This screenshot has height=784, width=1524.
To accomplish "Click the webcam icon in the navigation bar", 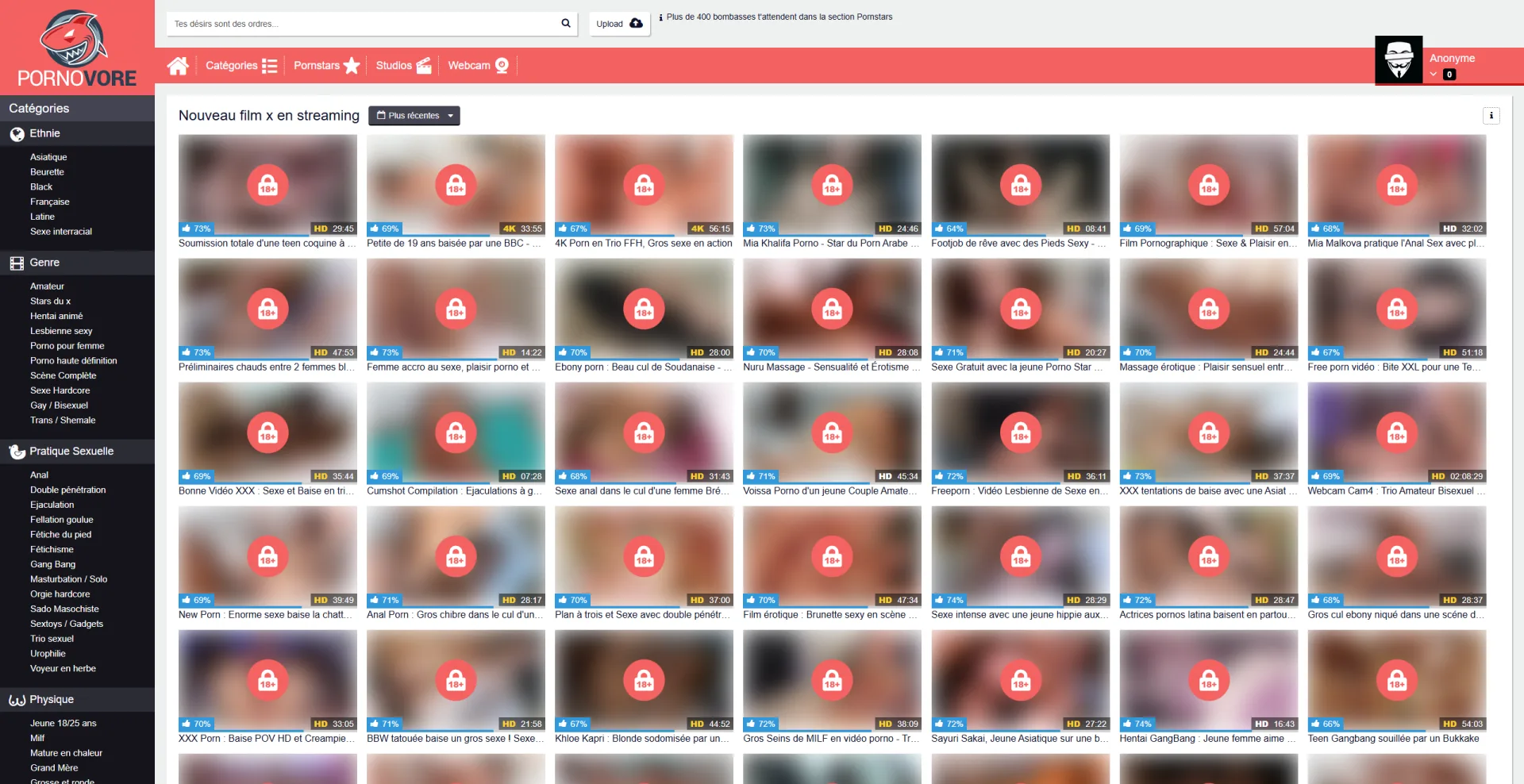I will [x=502, y=66].
